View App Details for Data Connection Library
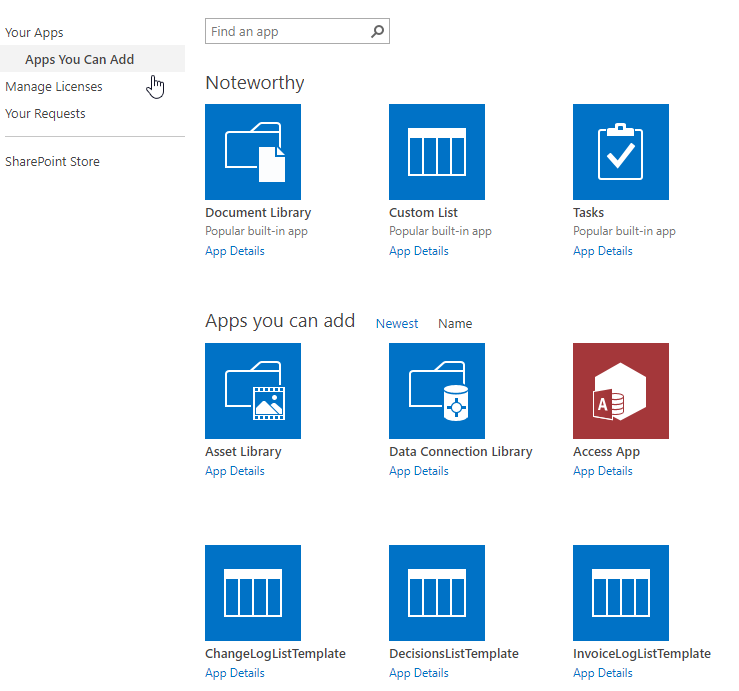The width and height of the screenshot is (739, 691). (x=419, y=471)
